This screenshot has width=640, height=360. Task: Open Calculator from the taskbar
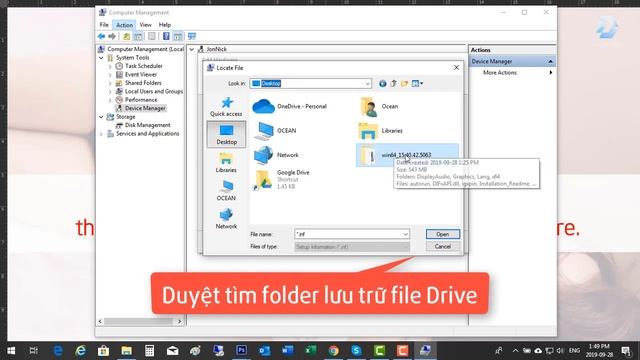click(x=149, y=351)
